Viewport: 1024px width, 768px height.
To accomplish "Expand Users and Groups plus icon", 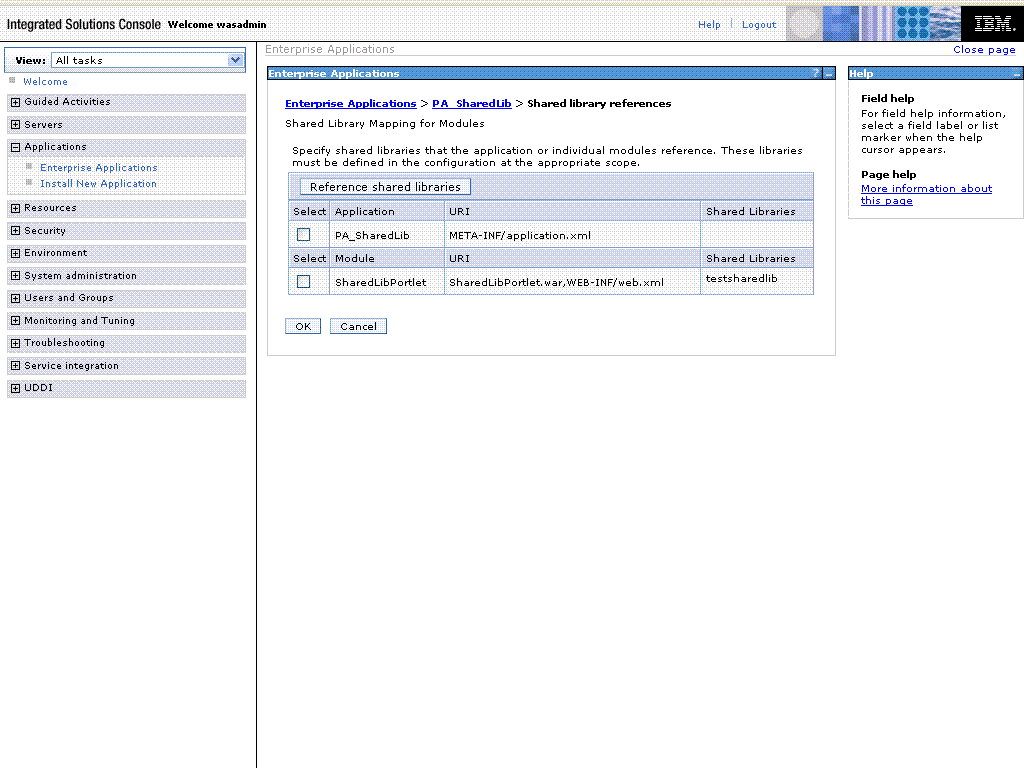I will 16,298.
